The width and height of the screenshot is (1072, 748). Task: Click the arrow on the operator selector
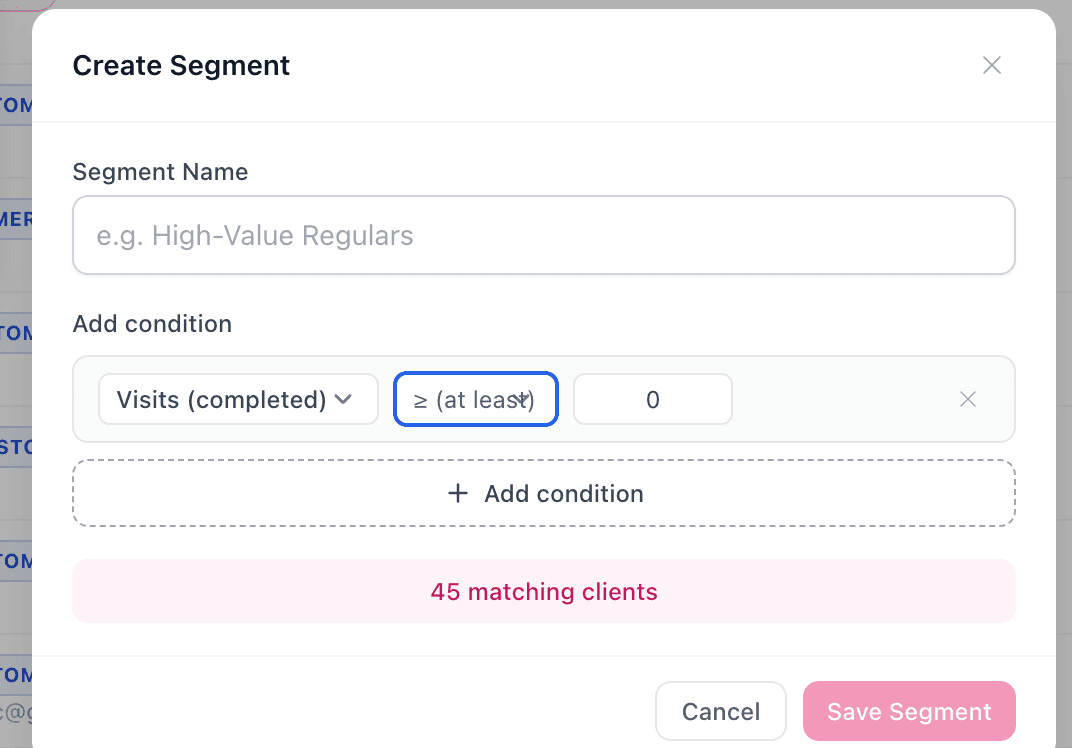(522, 399)
